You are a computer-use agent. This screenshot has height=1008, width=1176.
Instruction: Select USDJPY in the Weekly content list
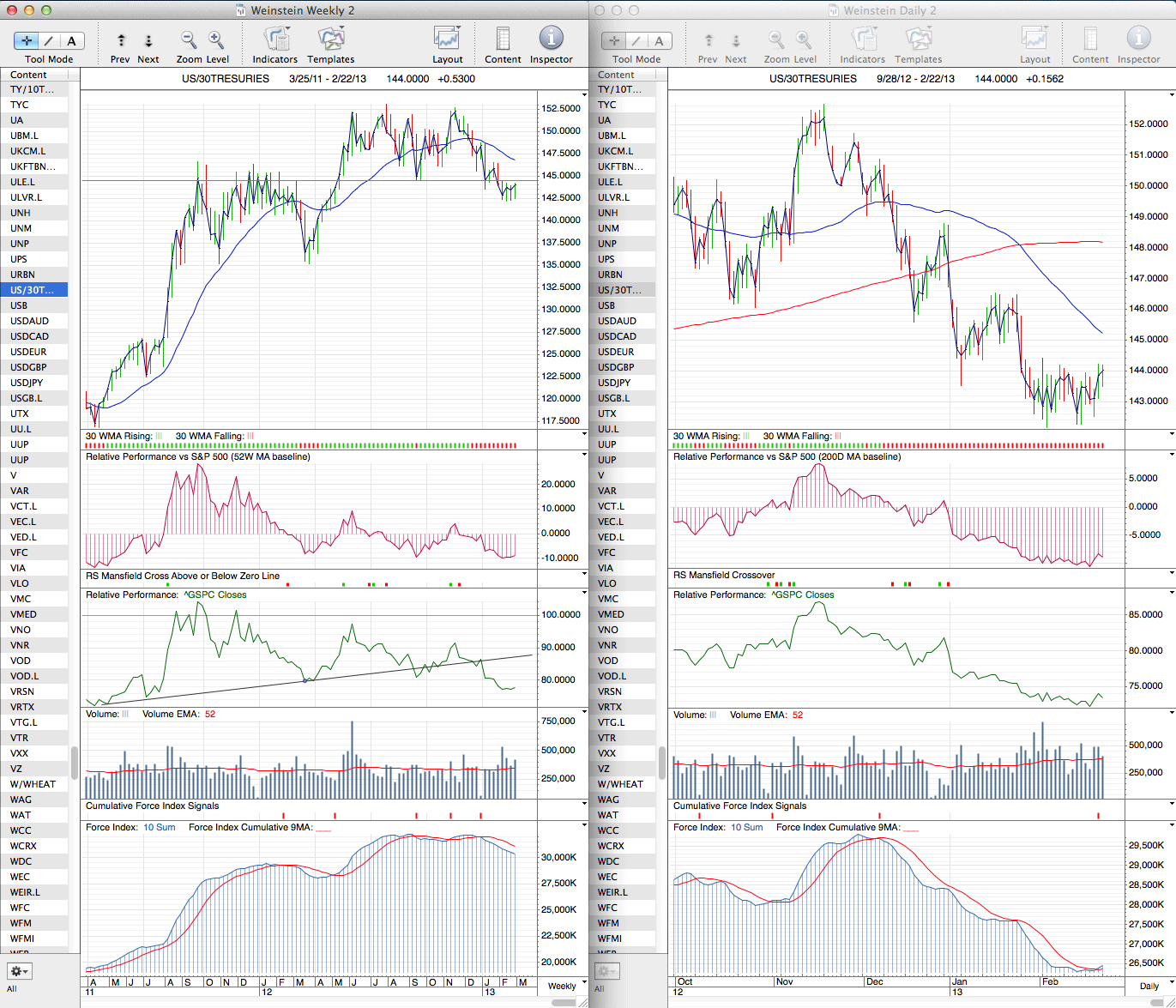pyautogui.click(x=27, y=383)
